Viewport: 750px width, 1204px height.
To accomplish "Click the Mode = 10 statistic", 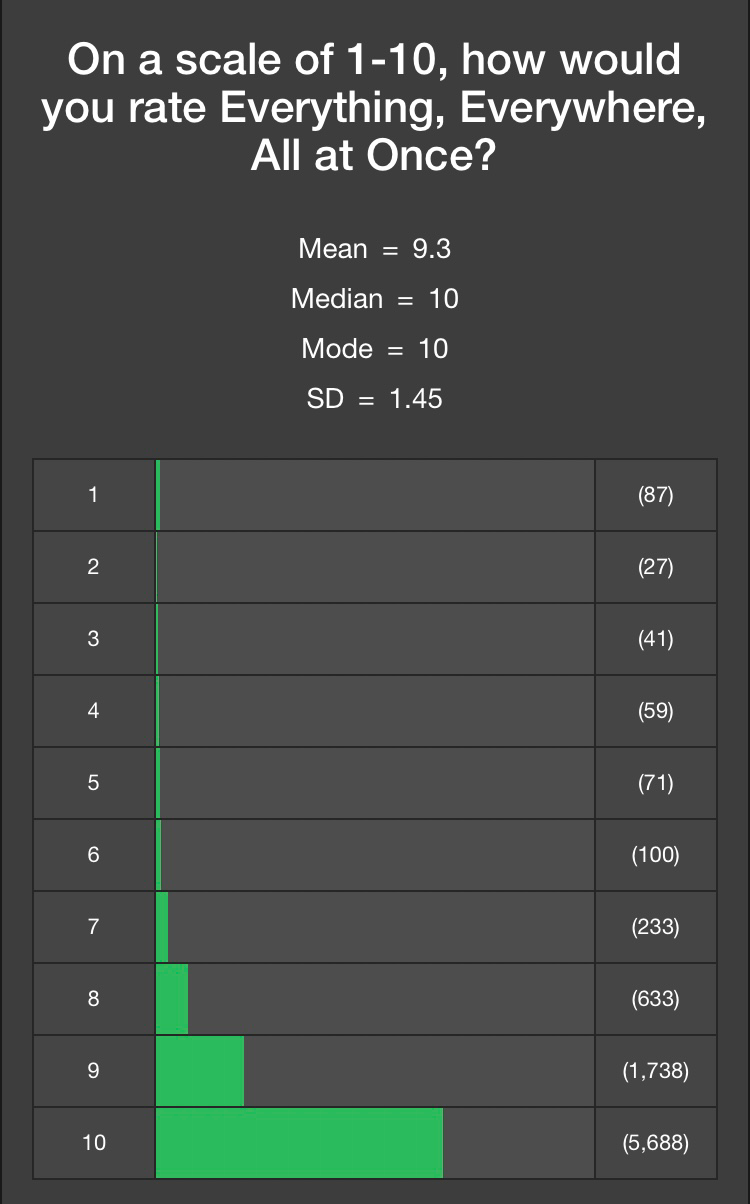I will (375, 349).
